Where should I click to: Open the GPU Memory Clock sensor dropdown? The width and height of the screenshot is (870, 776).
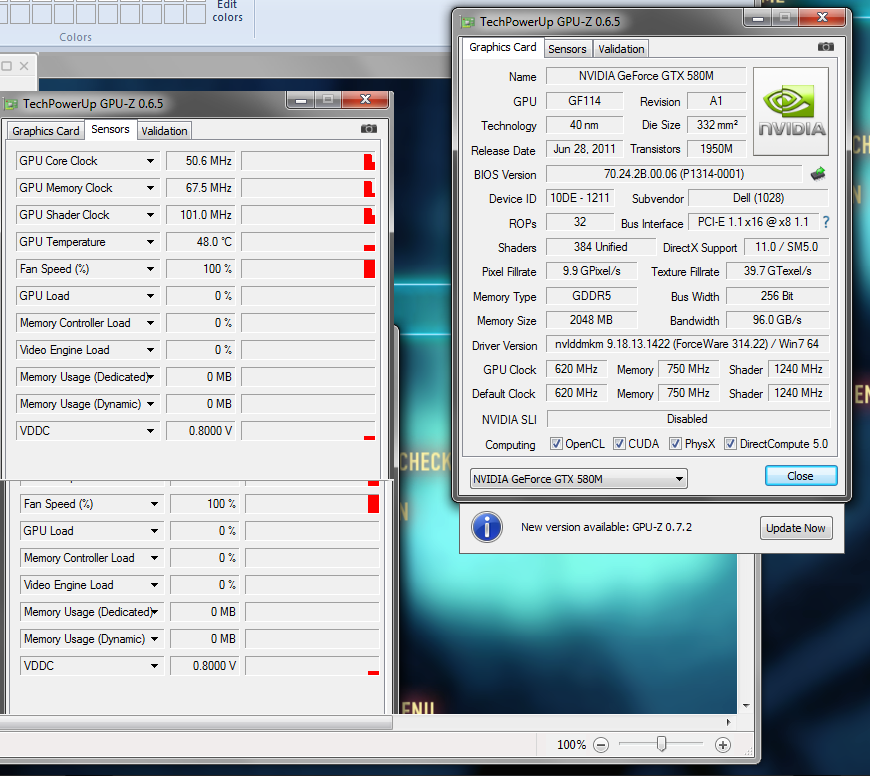(150, 188)
